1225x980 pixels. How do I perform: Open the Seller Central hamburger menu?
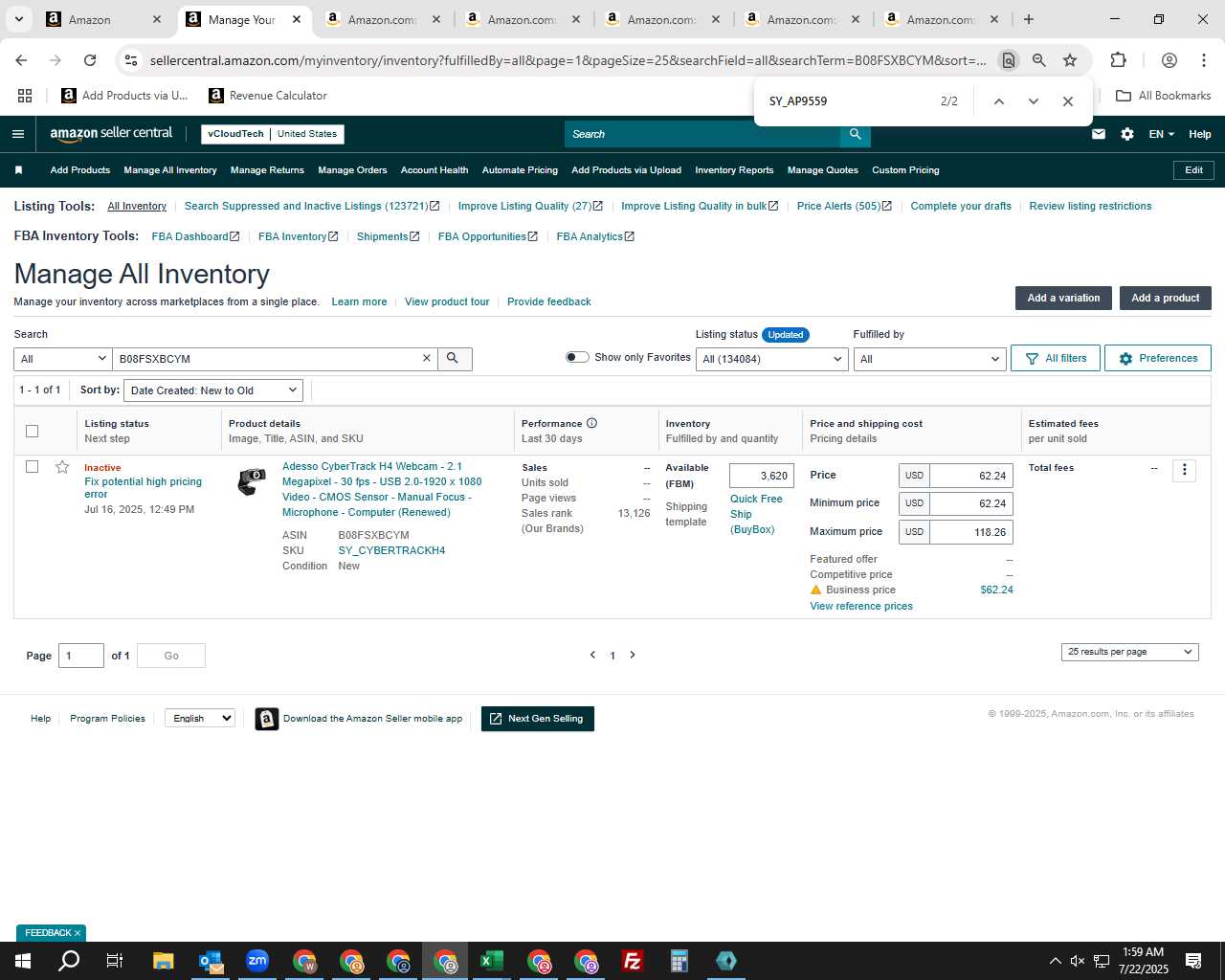tap(17, 134)
